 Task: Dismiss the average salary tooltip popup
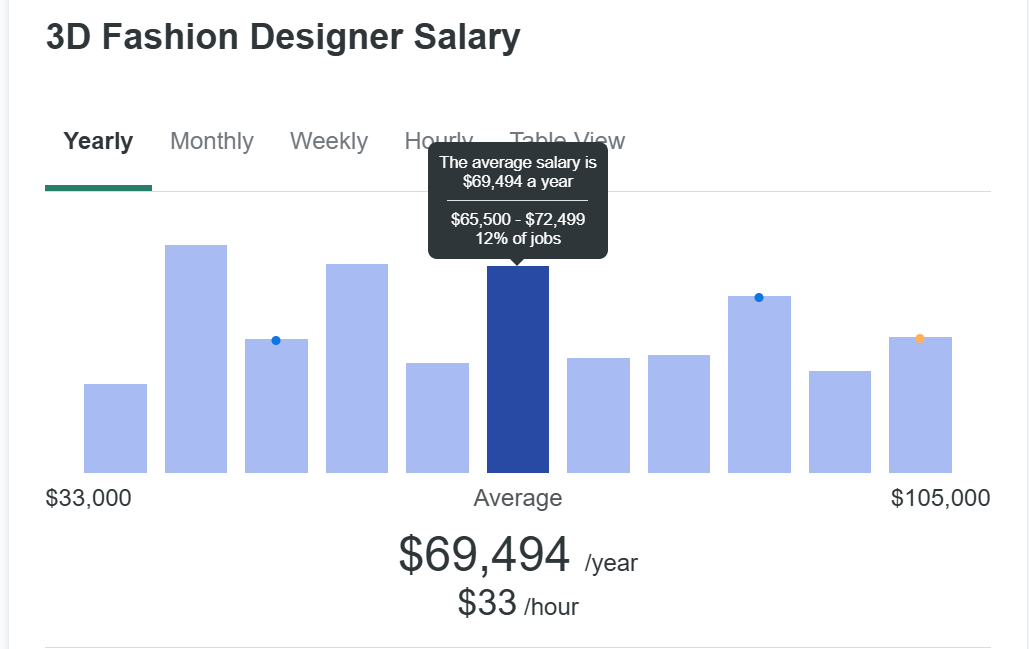519,200
